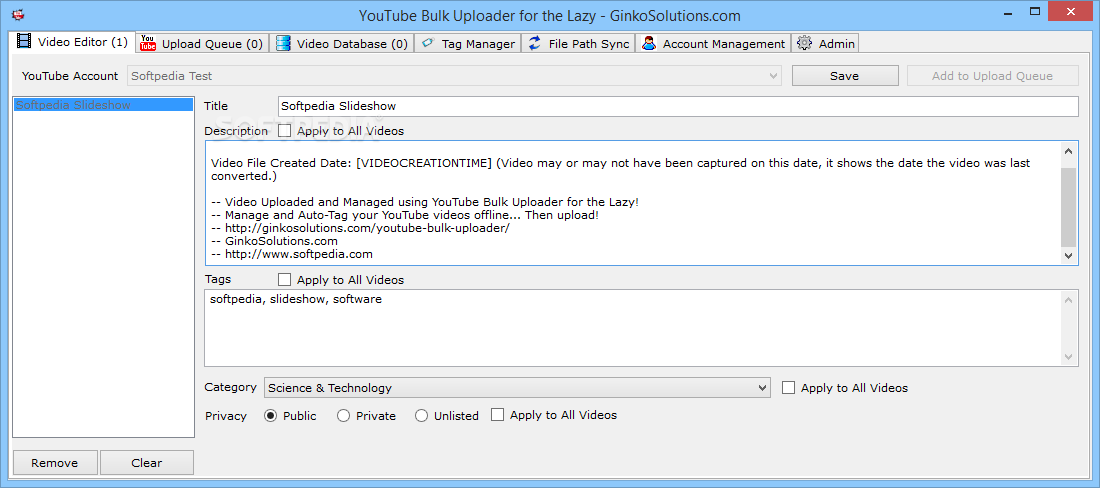Click the tag icon on Tag Manager tab
Screen dimensions: 1100x488
coord(428,43)
